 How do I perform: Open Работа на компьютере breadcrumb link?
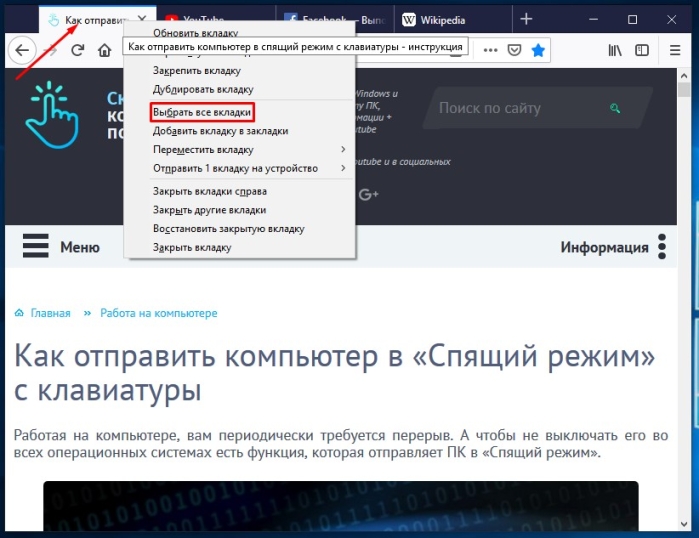[159, 313]
